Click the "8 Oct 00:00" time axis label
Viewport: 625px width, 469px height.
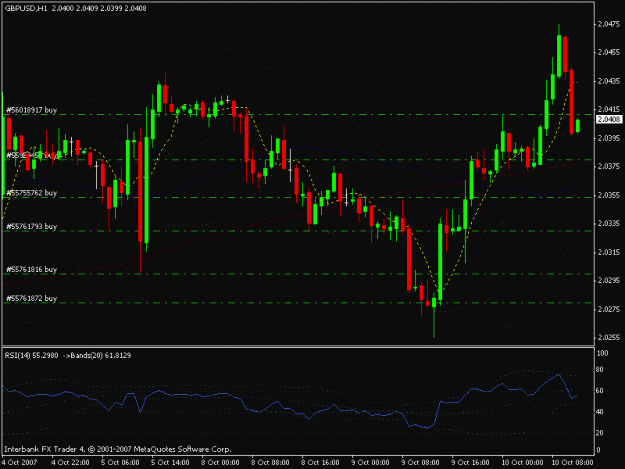pyautogui.click(x=220, y=462)
